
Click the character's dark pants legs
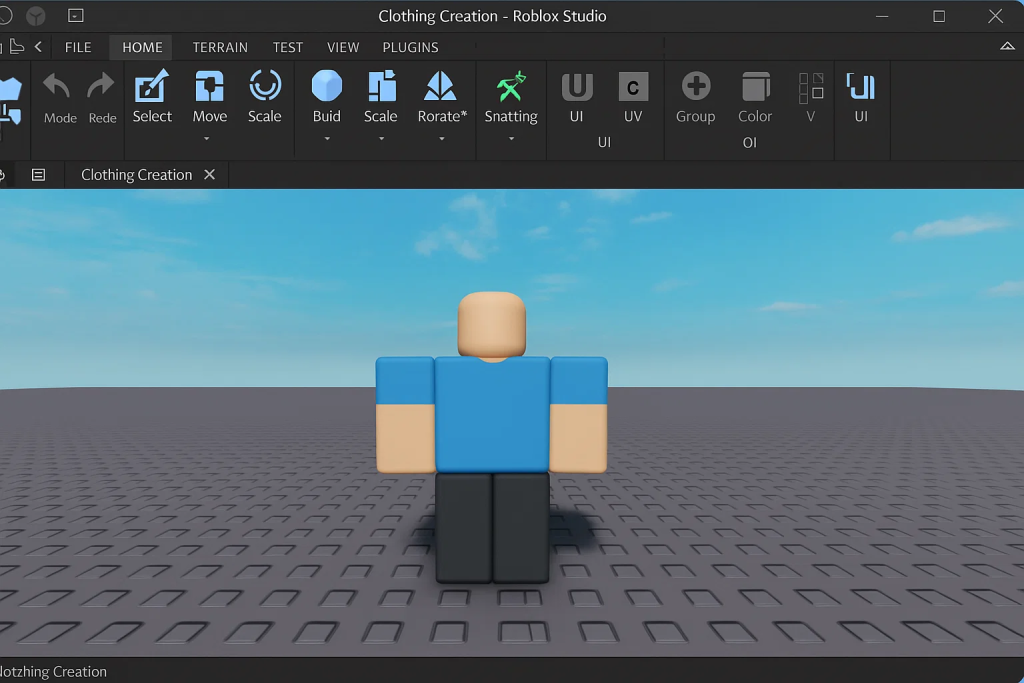point(492,528)
